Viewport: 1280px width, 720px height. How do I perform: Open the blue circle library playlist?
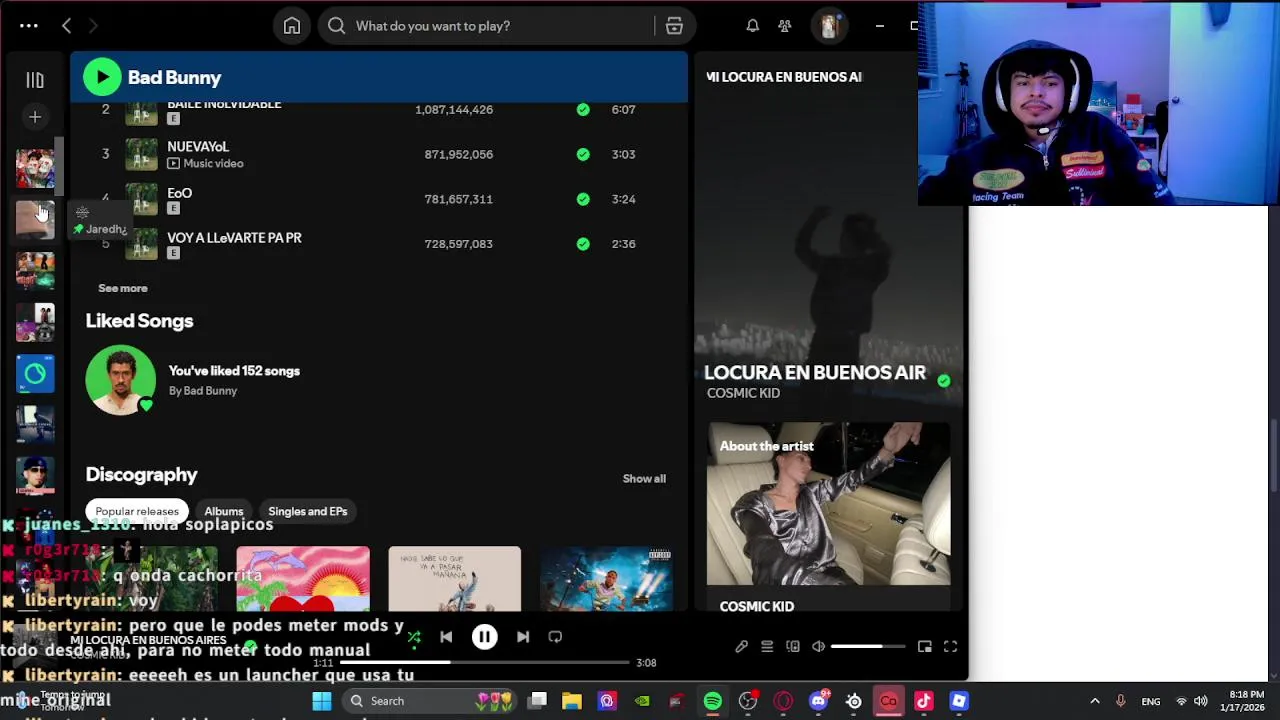coord(35,374)
